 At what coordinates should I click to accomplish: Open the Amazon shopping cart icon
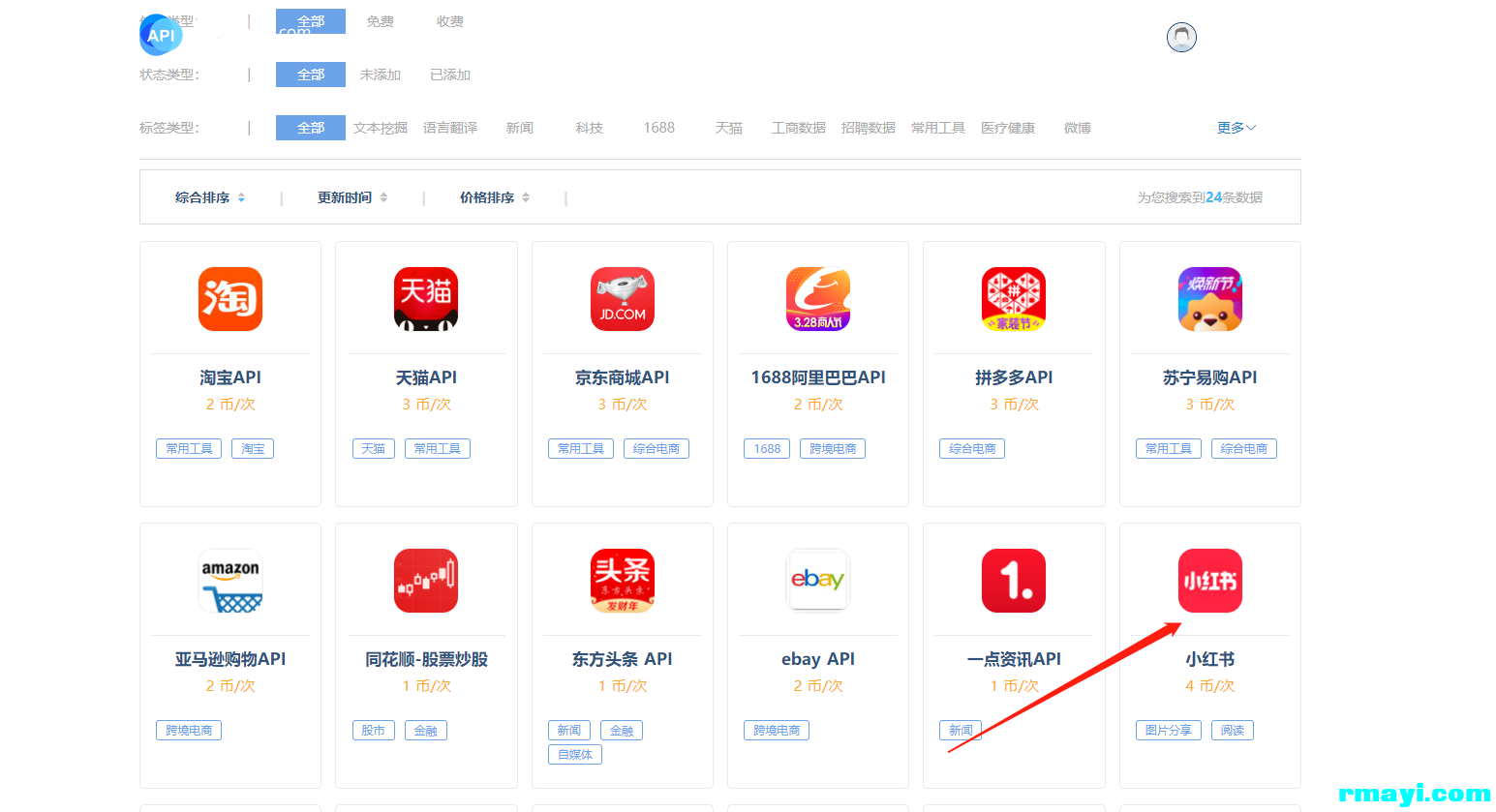[x=230, y=581]
